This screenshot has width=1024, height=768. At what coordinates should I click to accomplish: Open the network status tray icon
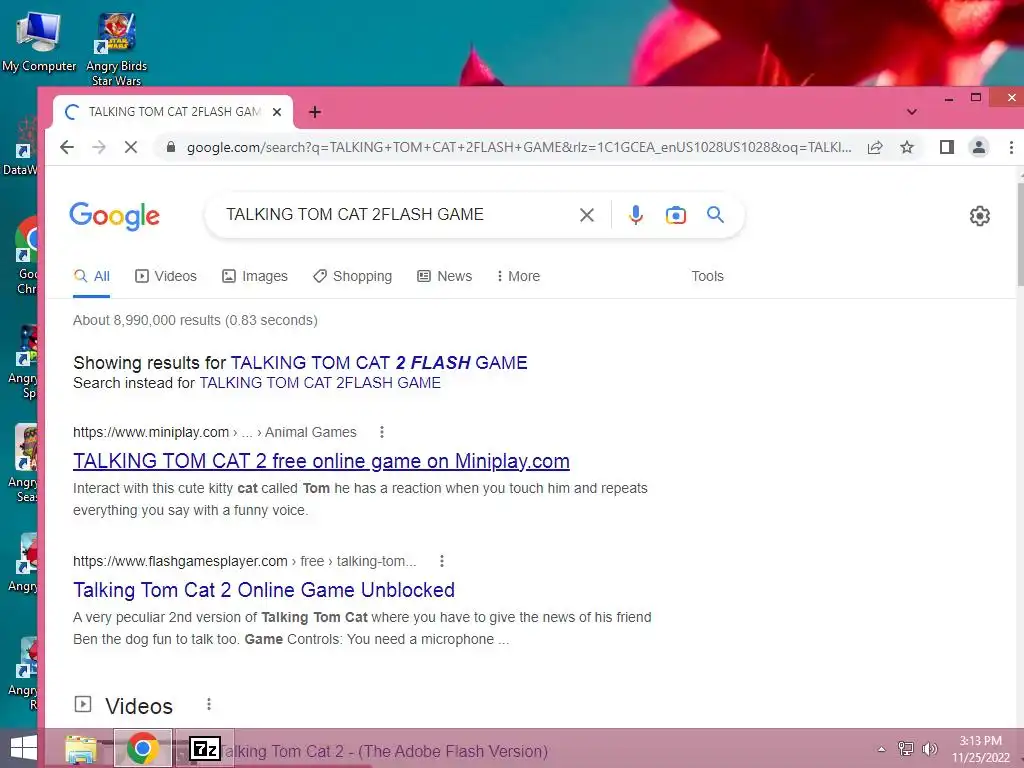tap(906, 749)
